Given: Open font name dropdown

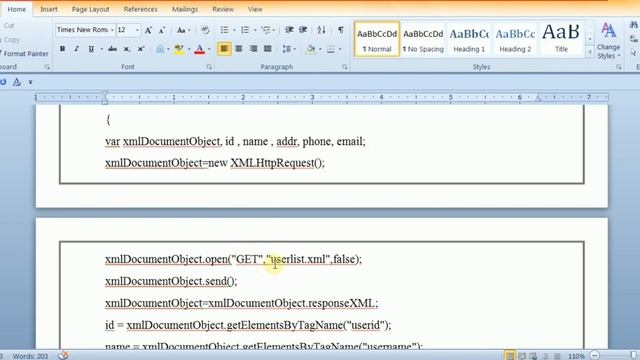Looking at the screenshot, I should (112, 30).
